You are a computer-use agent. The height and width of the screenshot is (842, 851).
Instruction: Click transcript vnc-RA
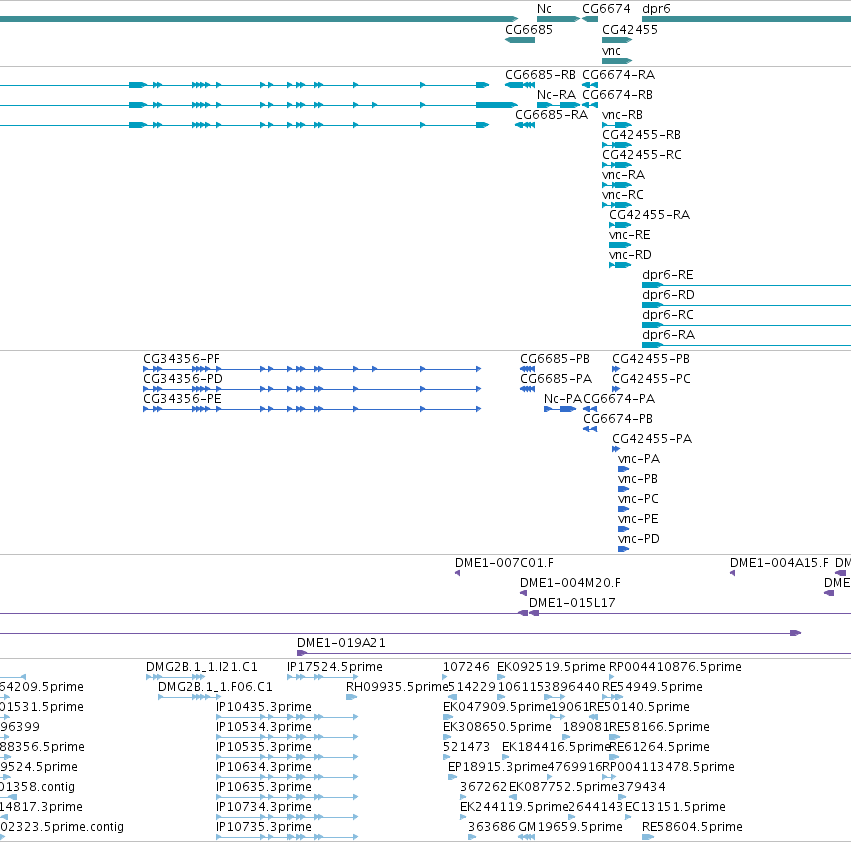(623, 175)
